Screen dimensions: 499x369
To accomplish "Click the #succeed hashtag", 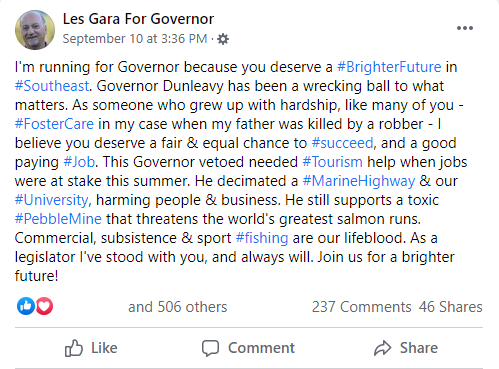I will tap(342, 143).
